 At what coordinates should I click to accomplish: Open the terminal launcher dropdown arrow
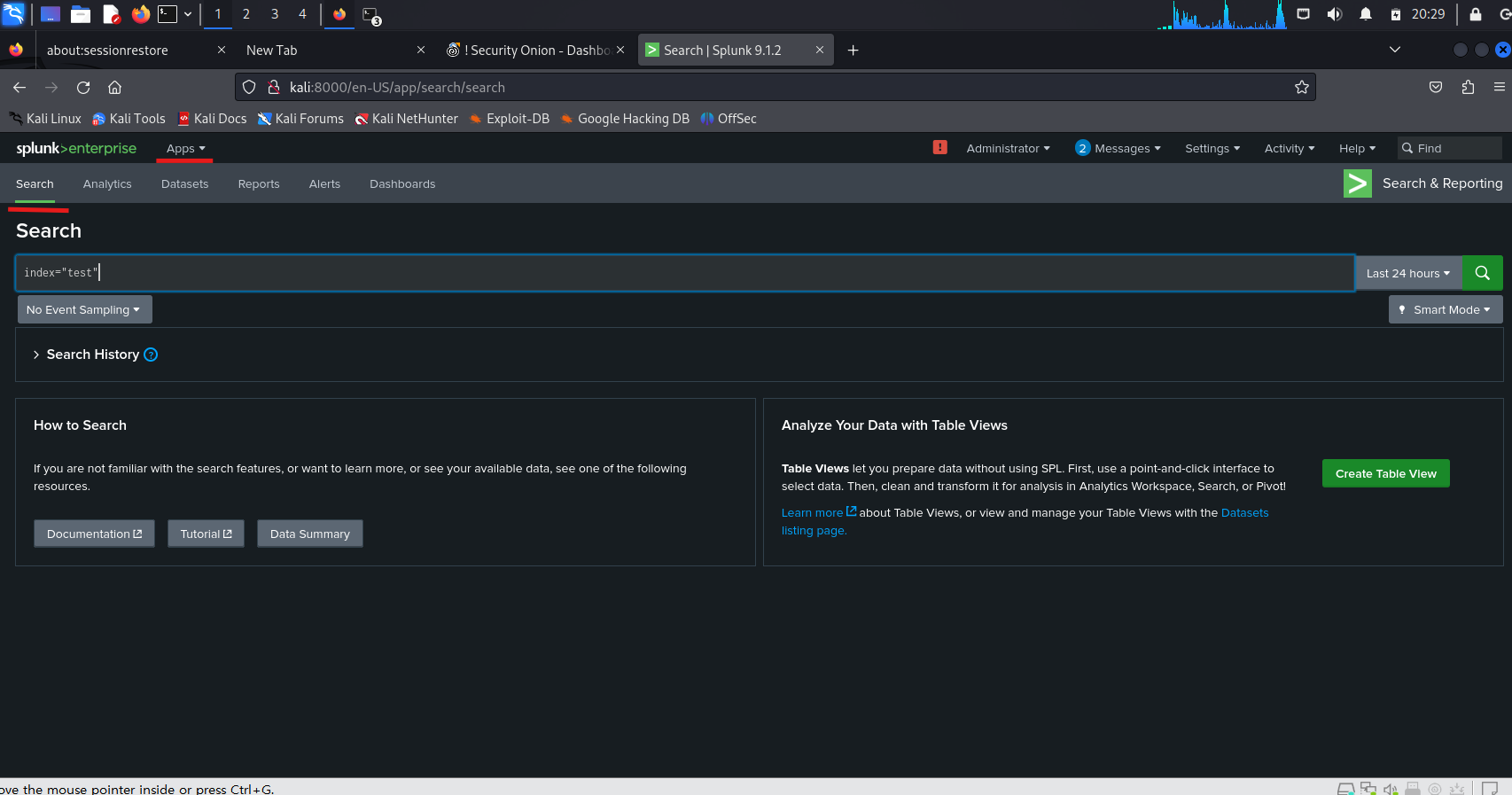pos(188,14)
